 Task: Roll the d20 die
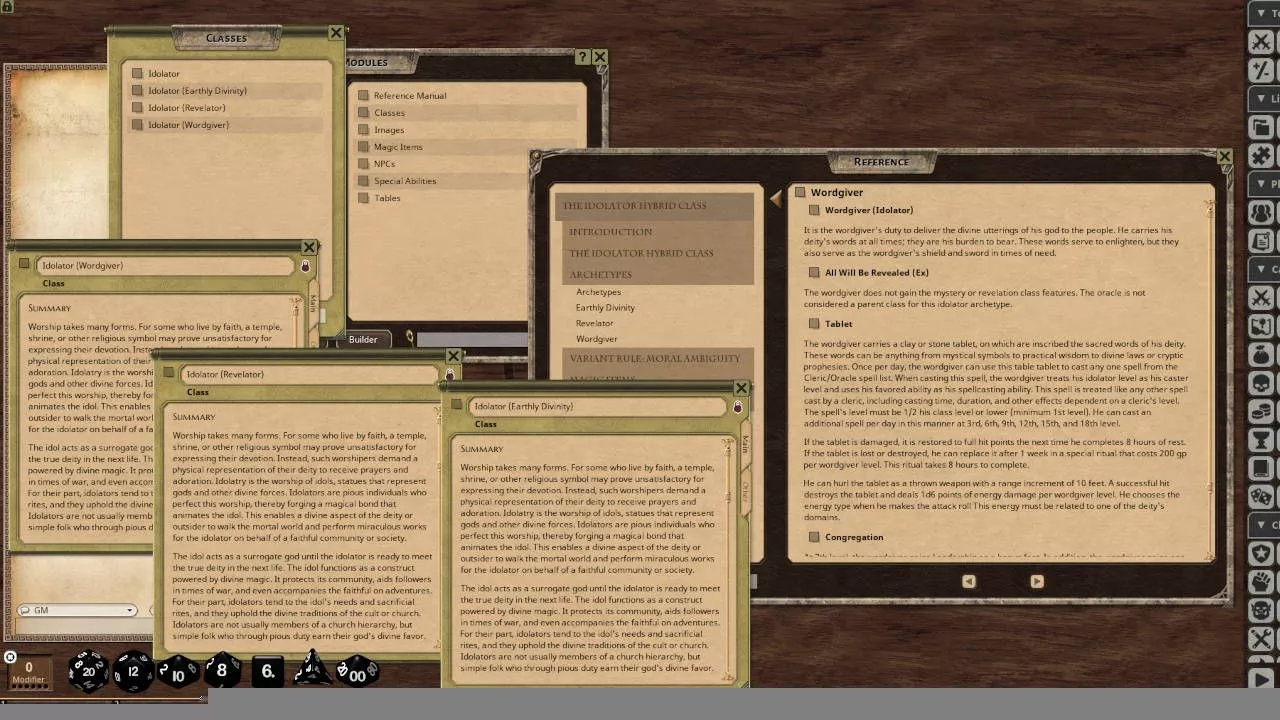point(88,671)
